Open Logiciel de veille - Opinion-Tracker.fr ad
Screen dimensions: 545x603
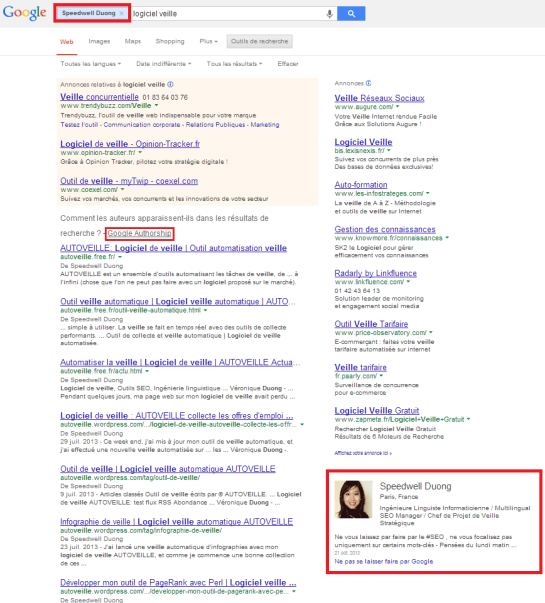click(x=130, y=144)
